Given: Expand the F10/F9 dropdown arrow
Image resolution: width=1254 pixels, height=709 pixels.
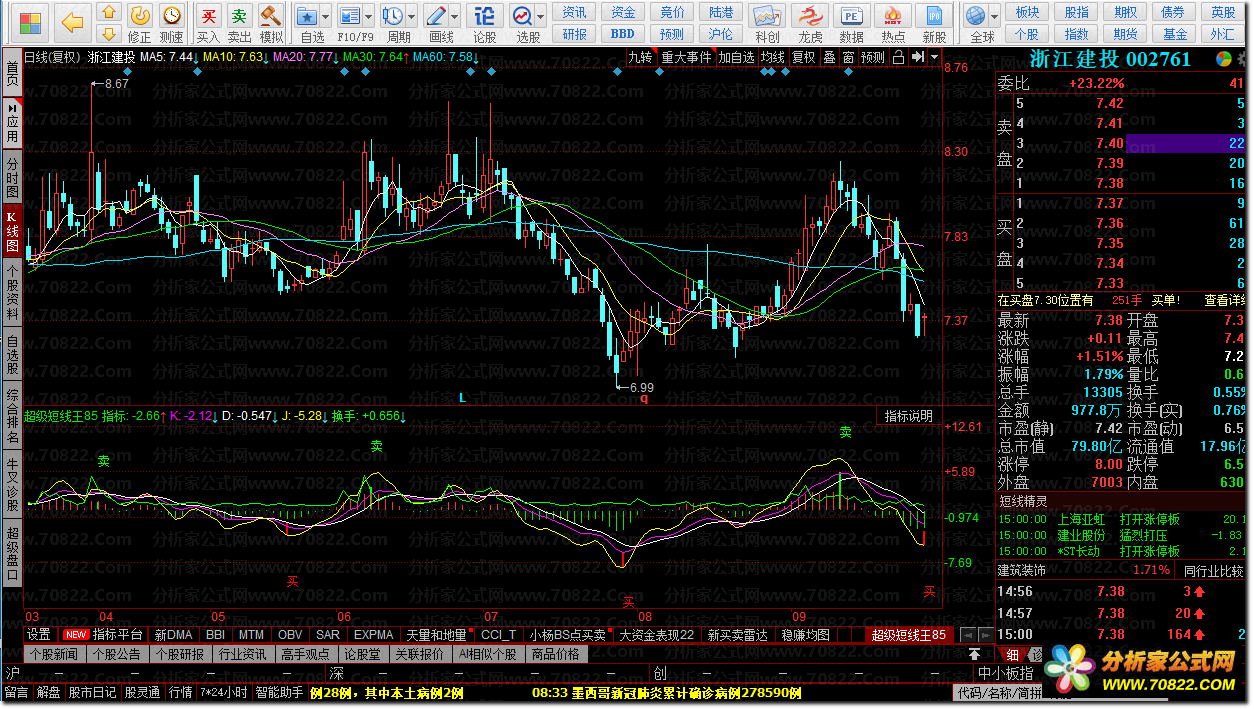Looking at the screenshot, I should pos(370,16).
